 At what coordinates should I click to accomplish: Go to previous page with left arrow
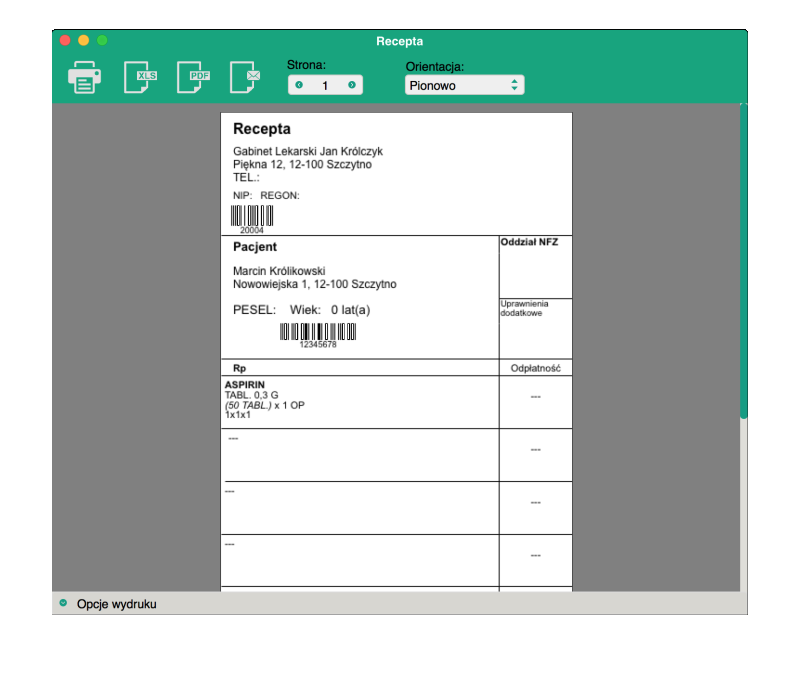pos(299,85)
